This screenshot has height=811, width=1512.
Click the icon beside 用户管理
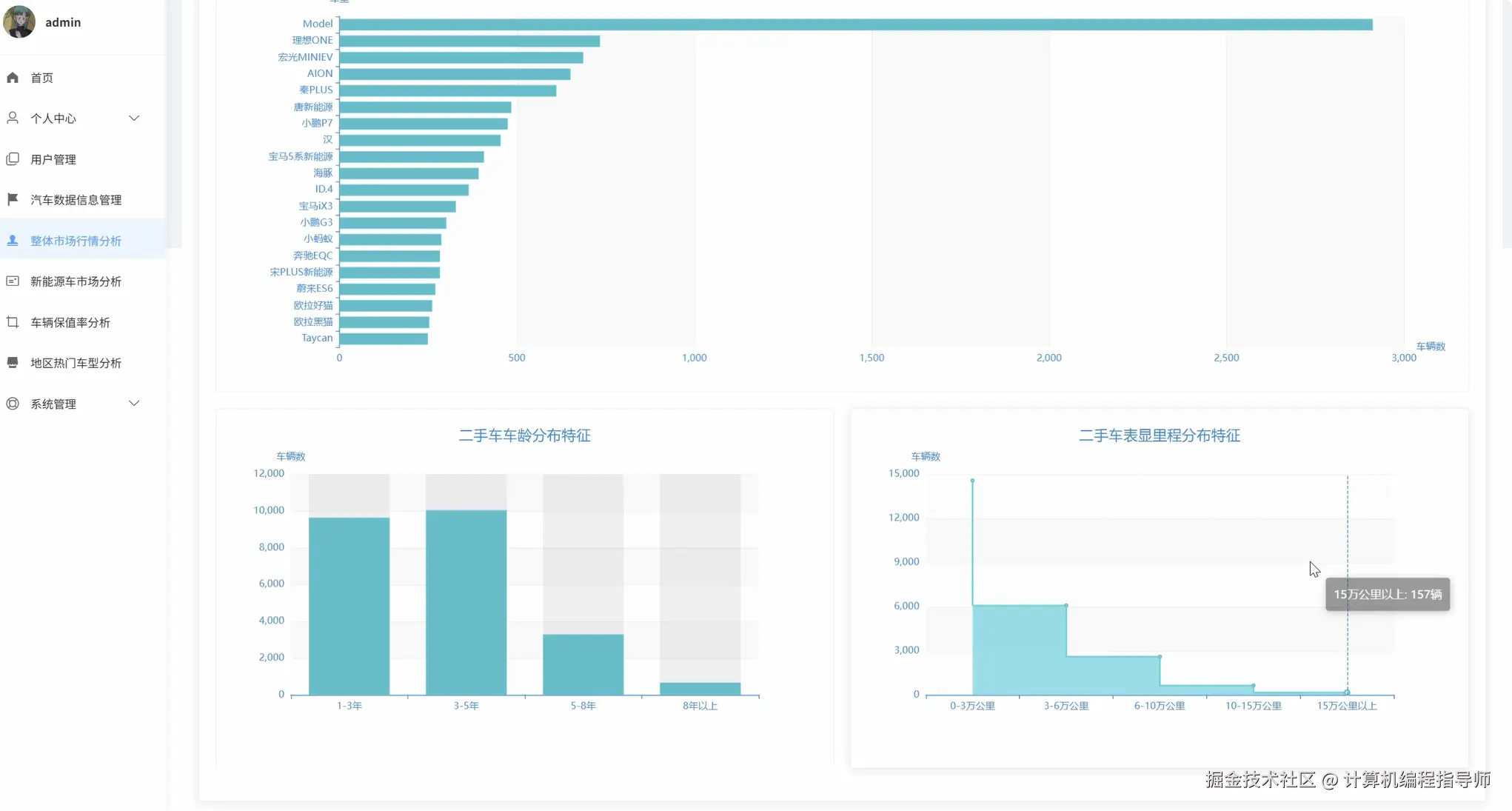click(13, 158)
